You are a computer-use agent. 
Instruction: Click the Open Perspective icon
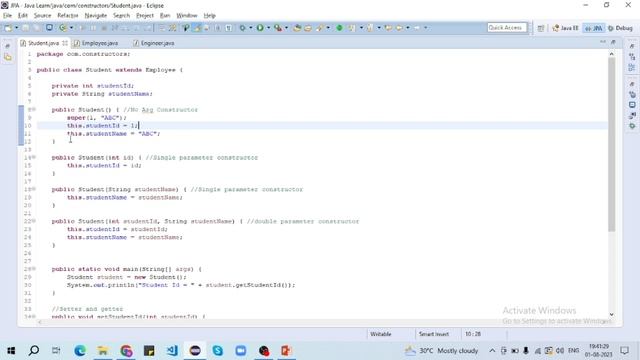(x=541, y=28)
